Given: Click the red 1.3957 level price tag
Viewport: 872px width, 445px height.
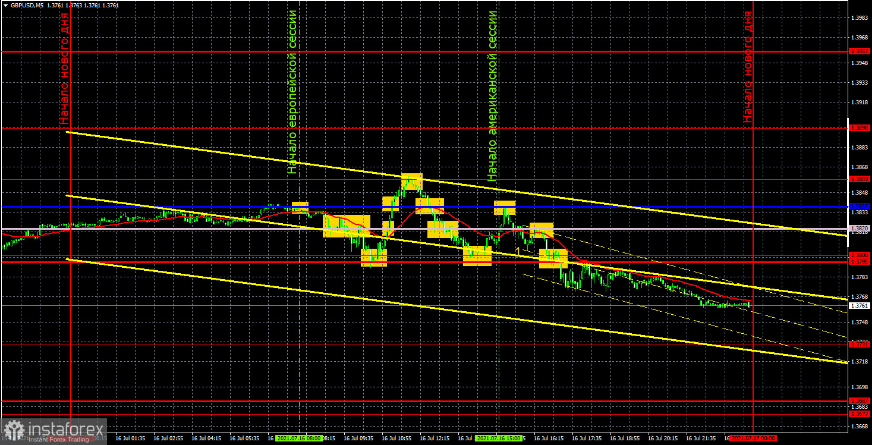Looking at the screenshot, I should (x=859, y=51).
